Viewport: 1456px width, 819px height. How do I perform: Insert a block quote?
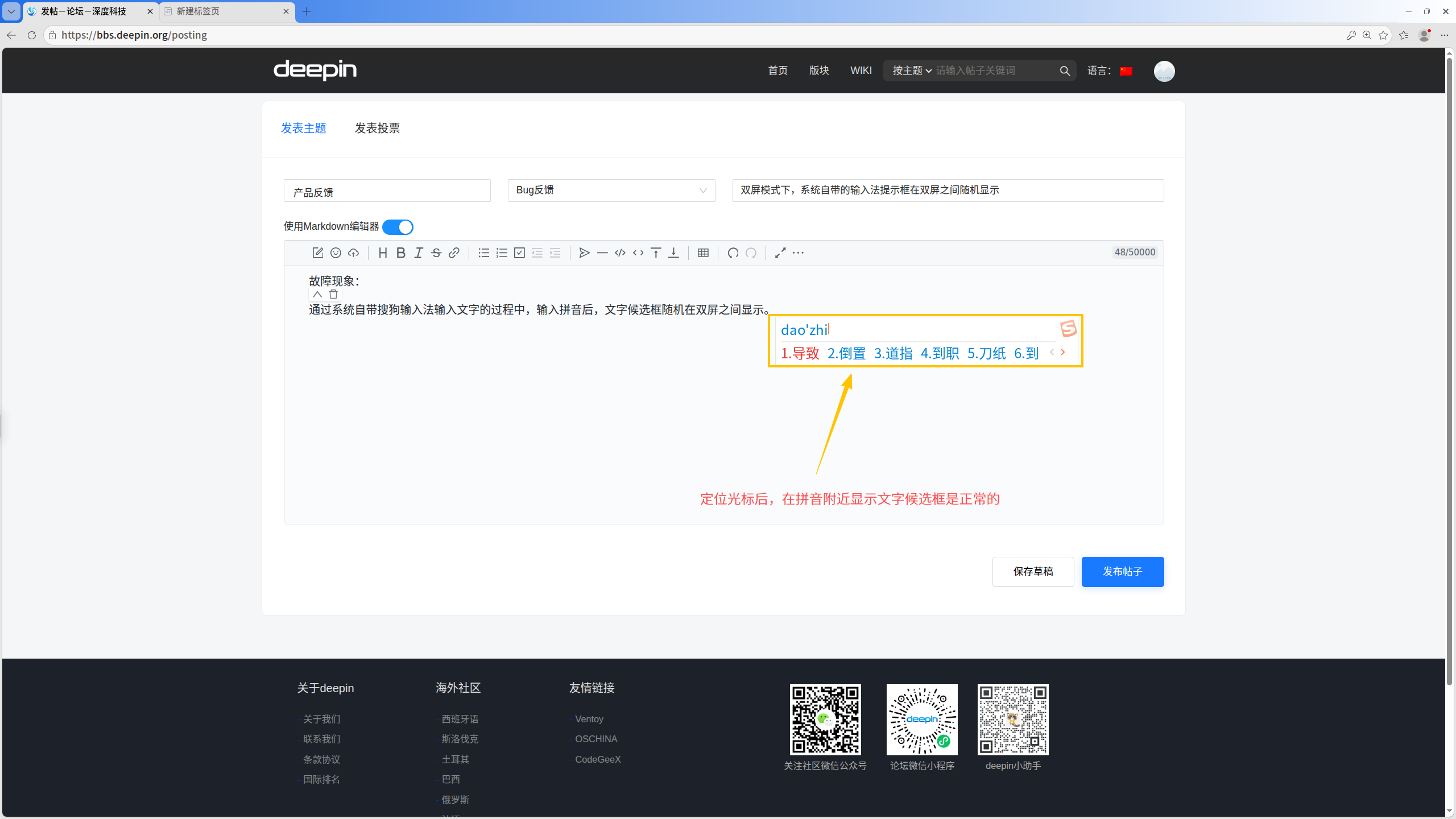584,253
